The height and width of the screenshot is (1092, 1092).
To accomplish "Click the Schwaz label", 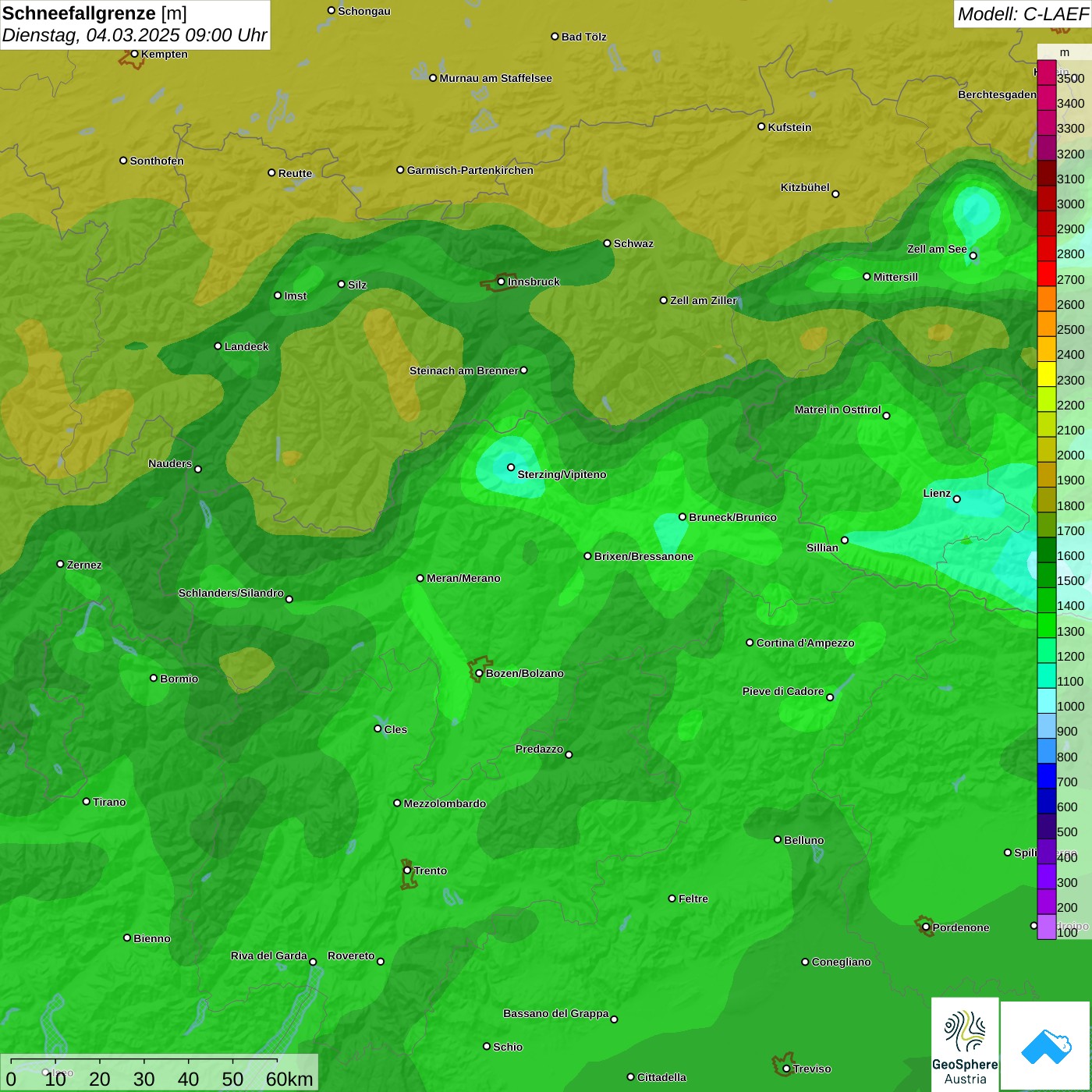I will tap(633, 243).
